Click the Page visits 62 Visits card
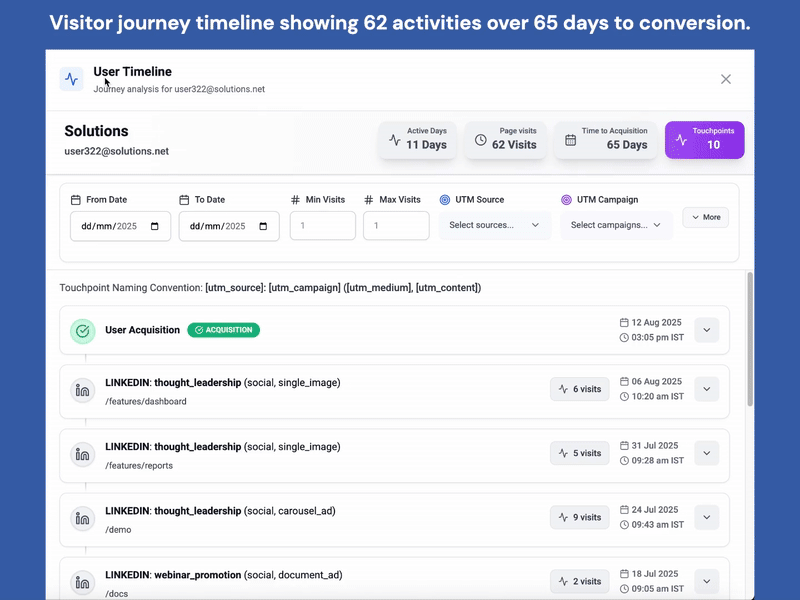Screen dimensions: 800x600 505,140
